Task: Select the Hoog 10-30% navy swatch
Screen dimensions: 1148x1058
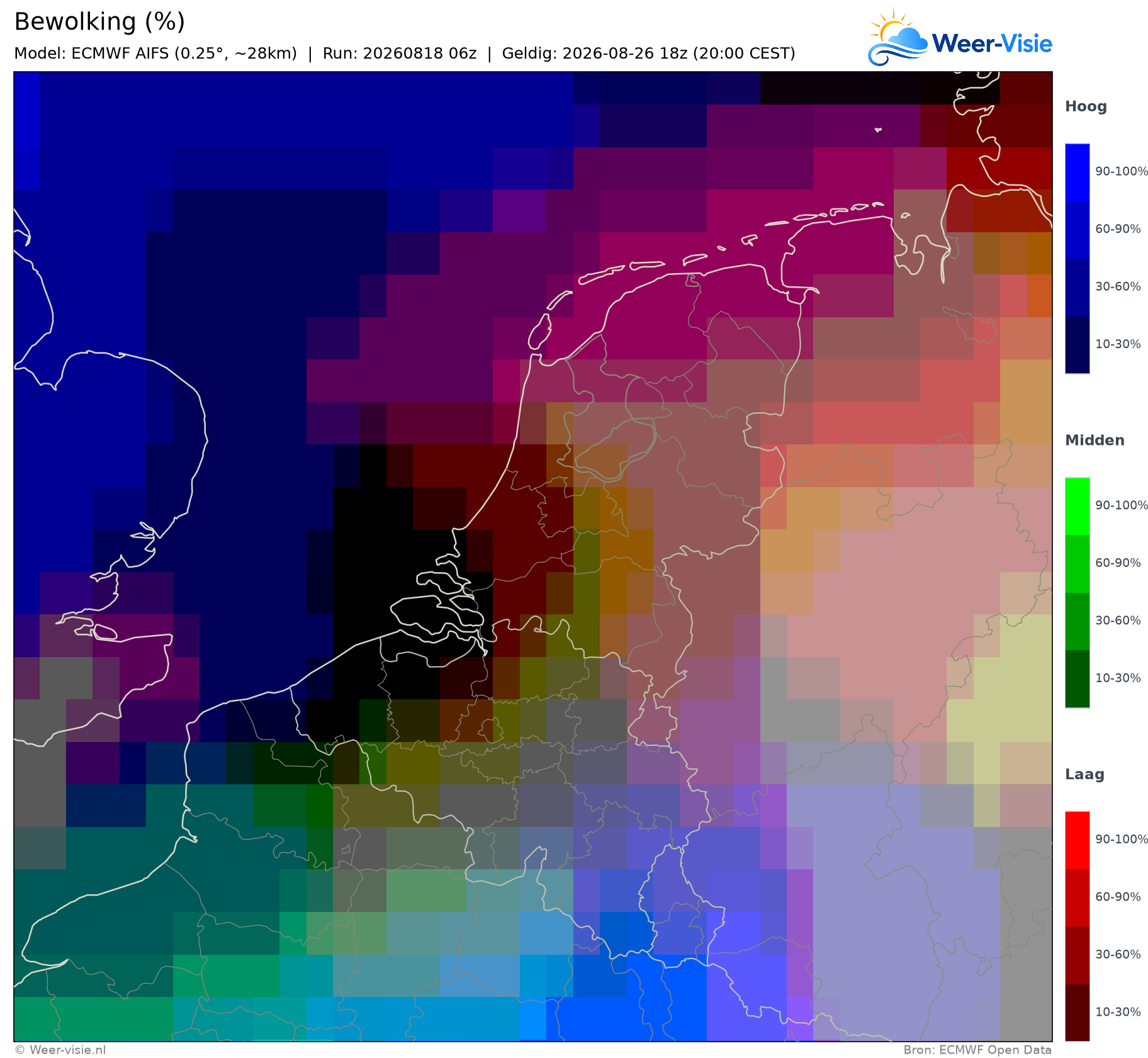Action: coord(1077,345)
